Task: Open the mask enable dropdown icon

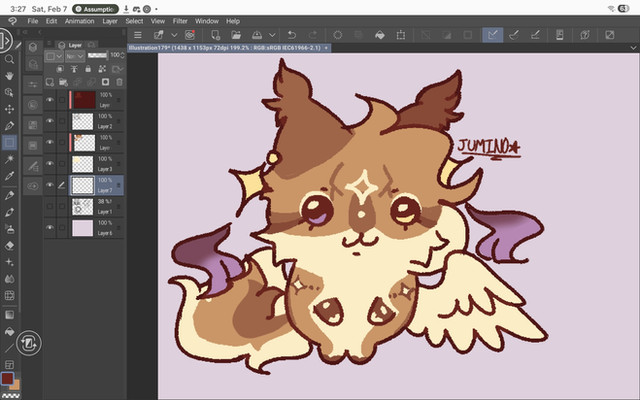Action: [x=118, y=69]
